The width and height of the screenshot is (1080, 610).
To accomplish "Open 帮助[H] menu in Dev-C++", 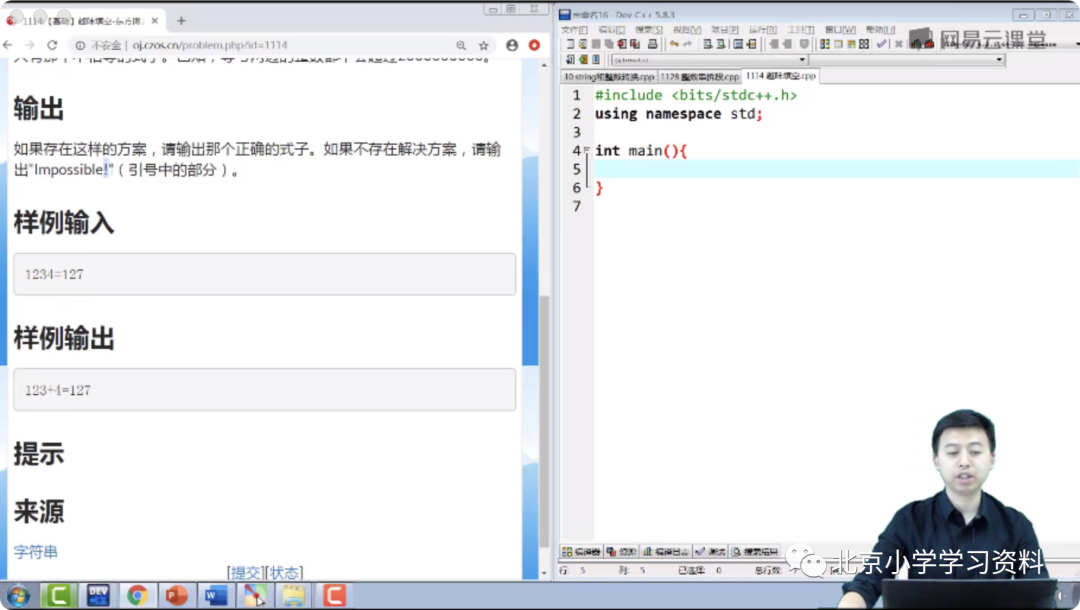I will (x=880, y=30).
